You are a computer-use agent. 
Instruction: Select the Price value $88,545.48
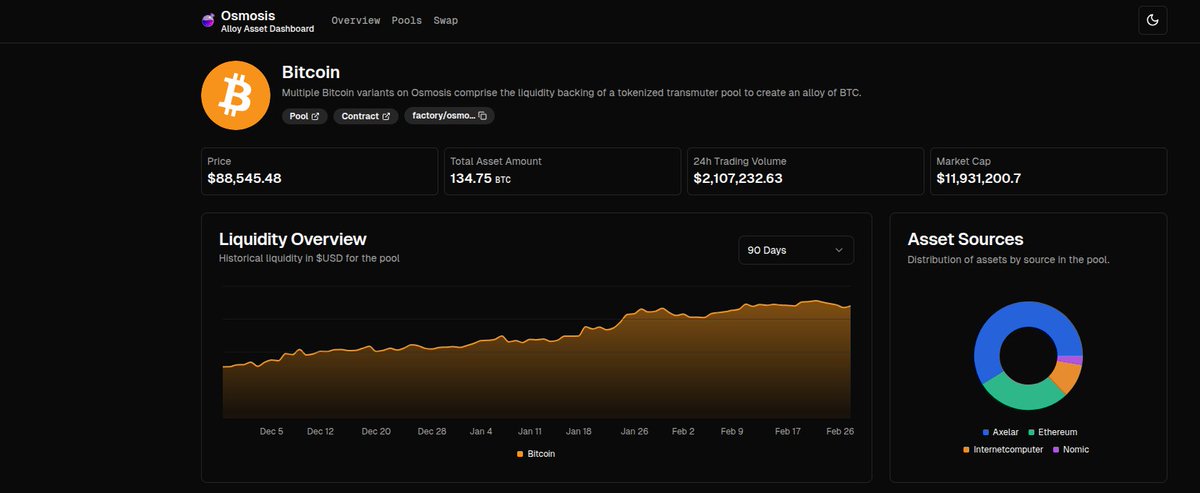coord(244,179)
